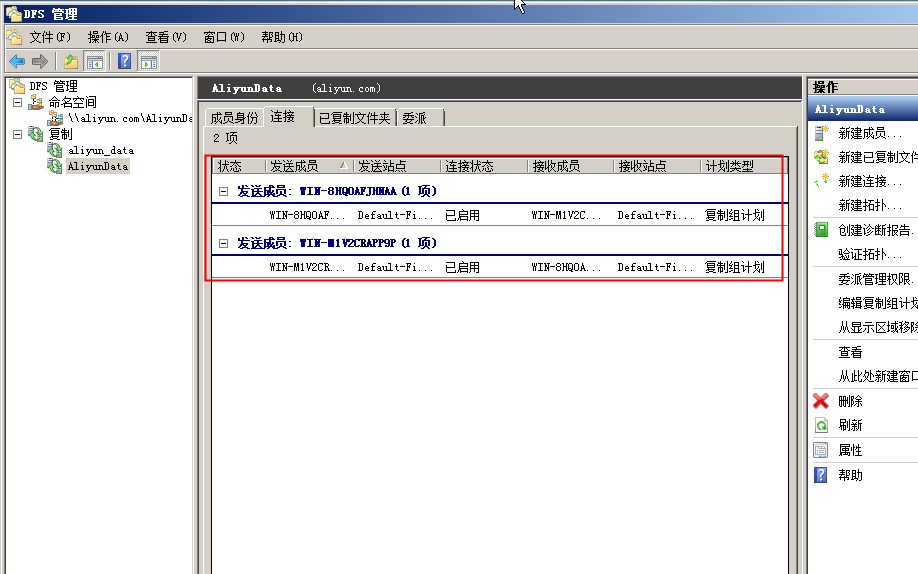Click the red X 删除 icon
Image resolution: width=918 pixels, height=574 pixels.
click(821, 401)
